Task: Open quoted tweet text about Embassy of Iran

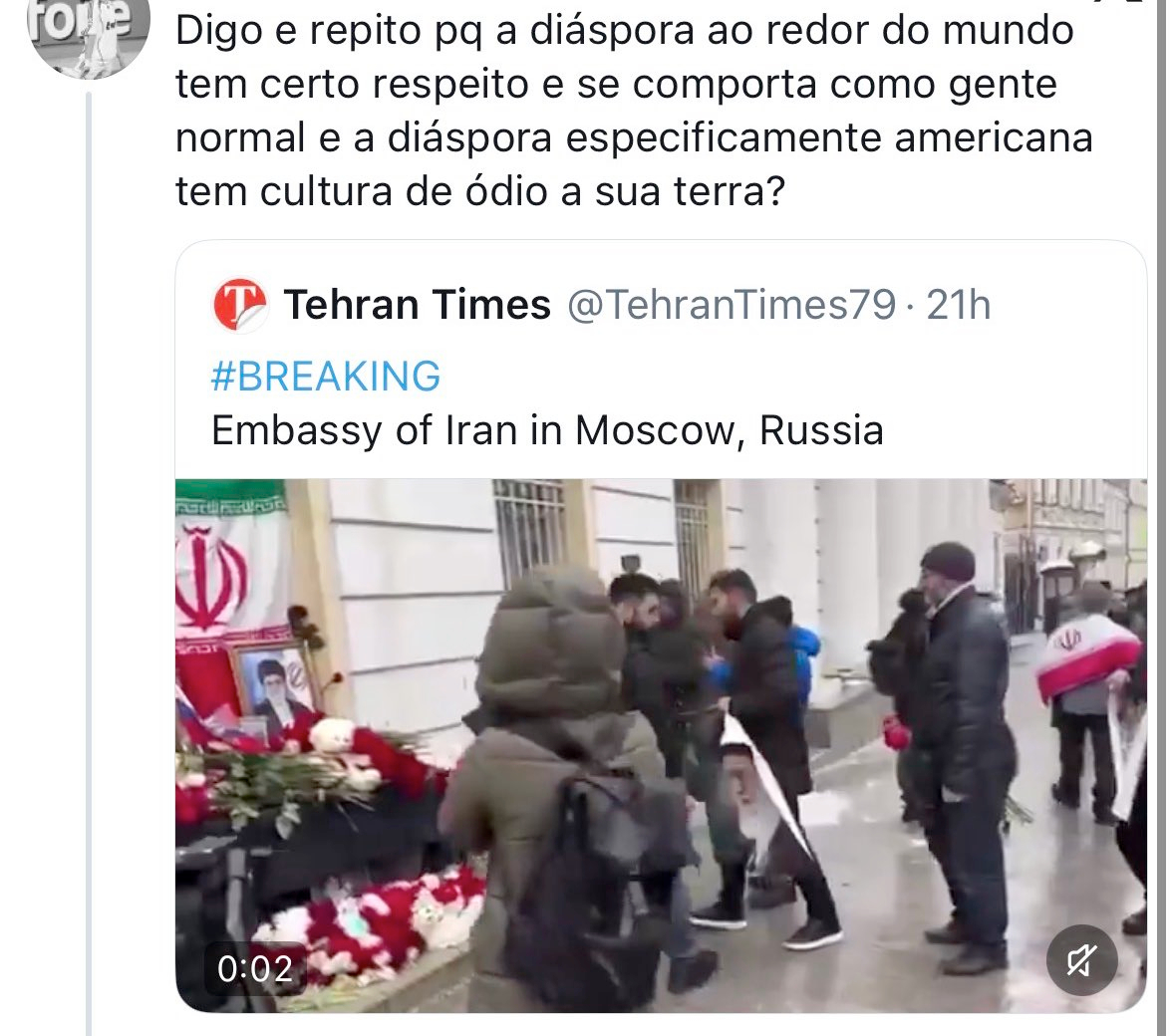Action: coord(547,430)
